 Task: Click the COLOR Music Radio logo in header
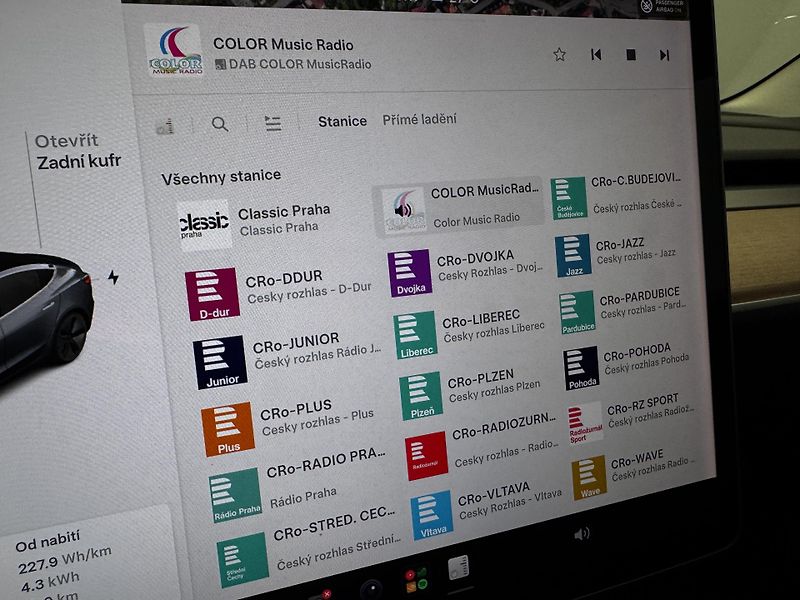[x=174, y=50]
